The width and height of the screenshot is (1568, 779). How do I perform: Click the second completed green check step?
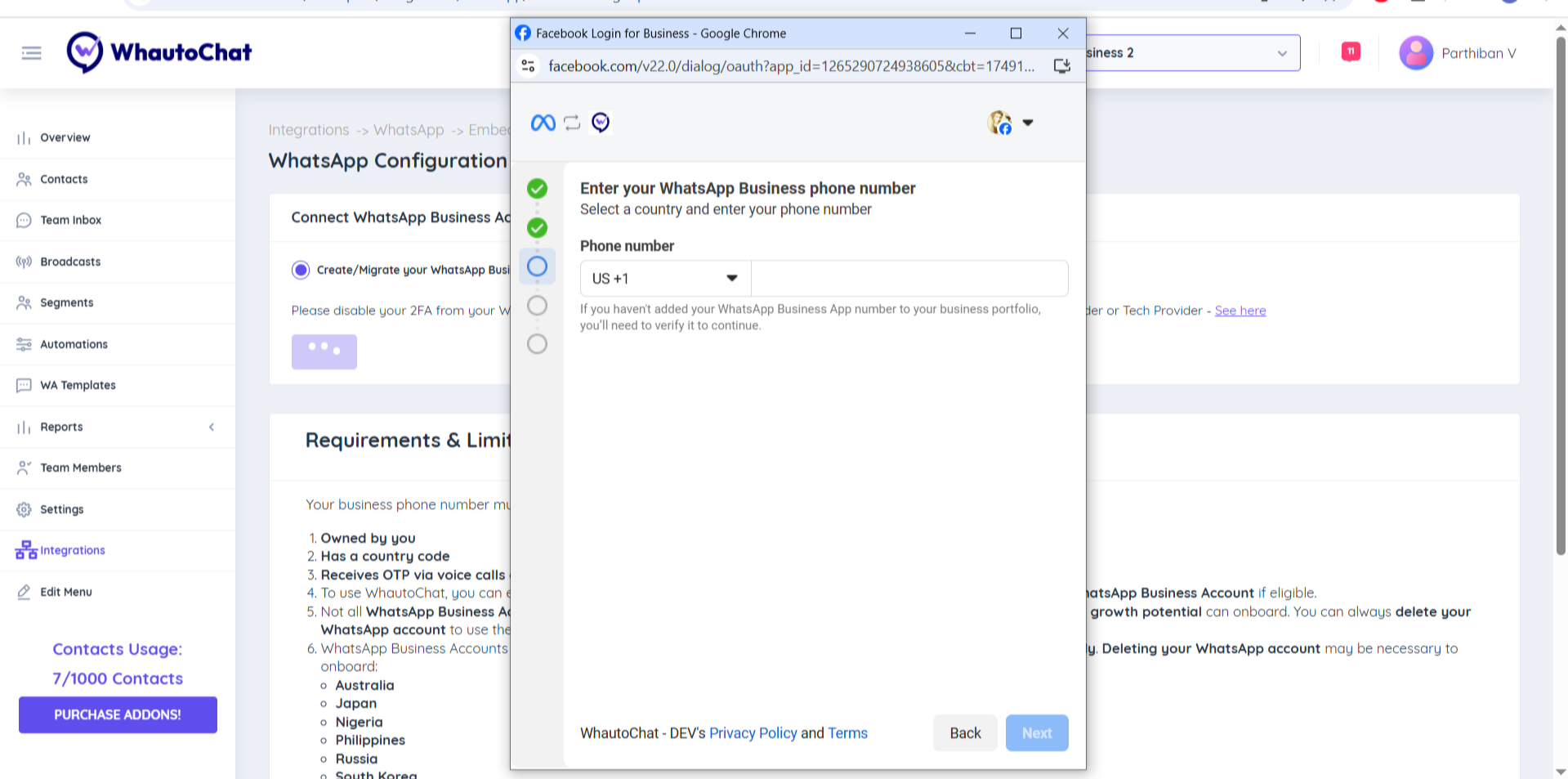click(537, 227)
